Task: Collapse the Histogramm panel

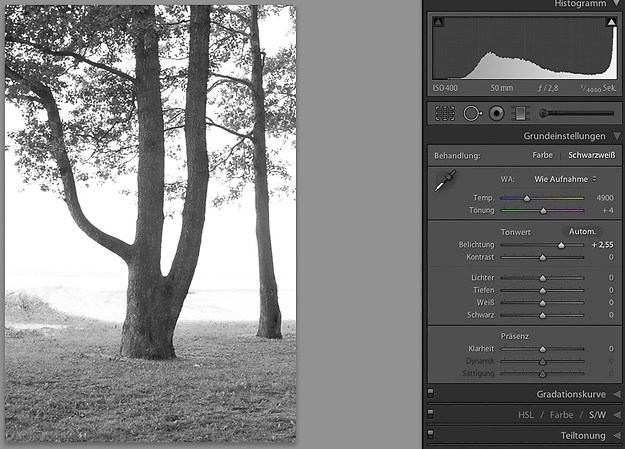Action: point(616,4)
